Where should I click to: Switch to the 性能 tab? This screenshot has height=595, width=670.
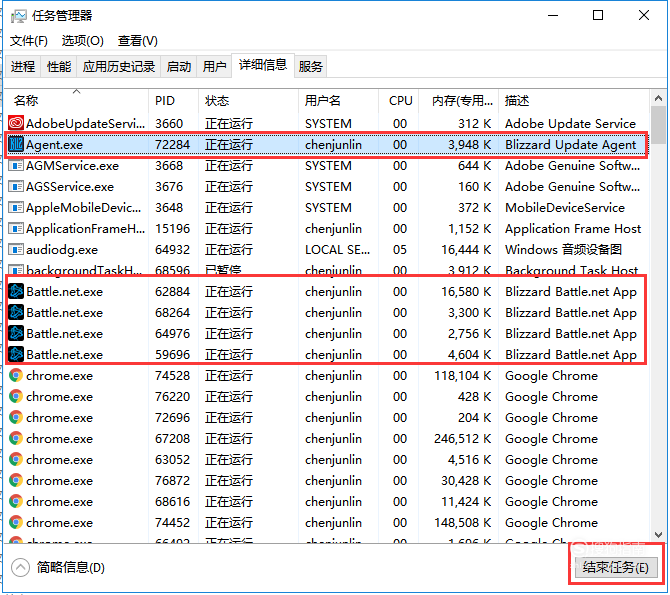[x=59, y=66]
